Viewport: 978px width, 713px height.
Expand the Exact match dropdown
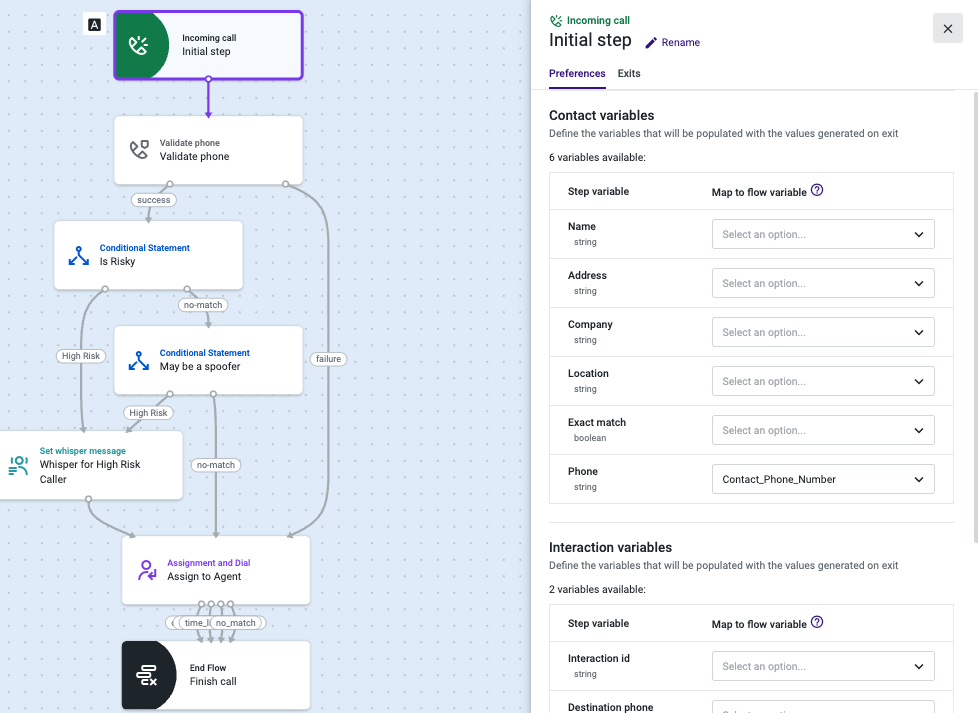tap(823, 430)
